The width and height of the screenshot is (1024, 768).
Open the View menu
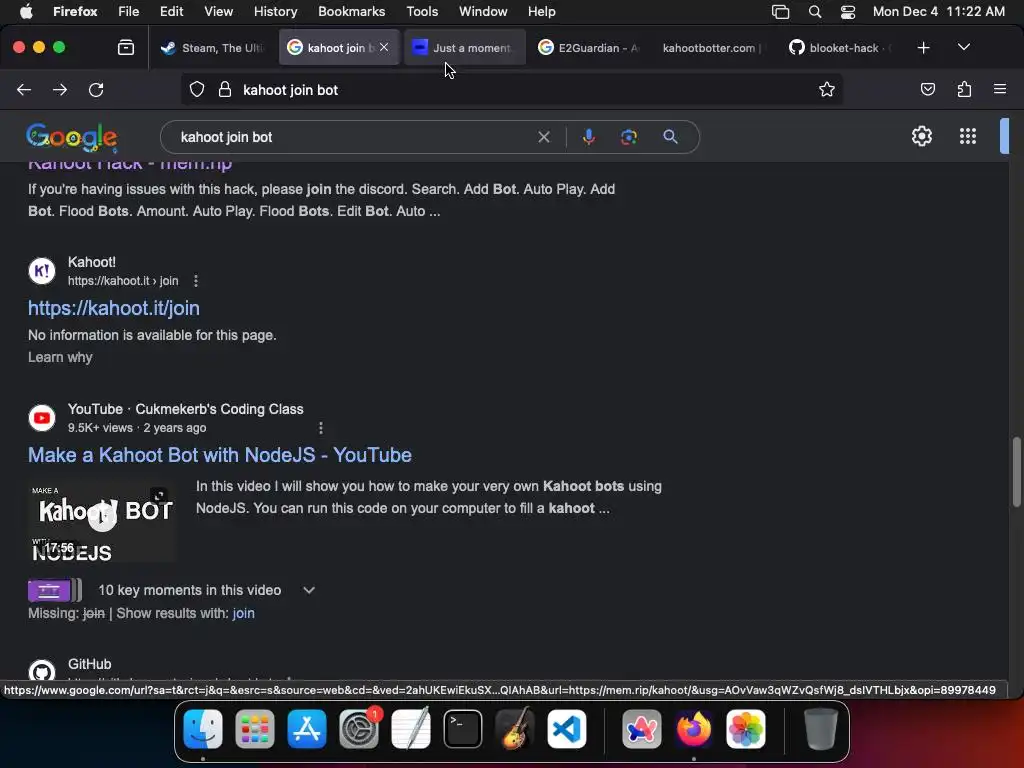pyautogui.click(x=218, y=12)
